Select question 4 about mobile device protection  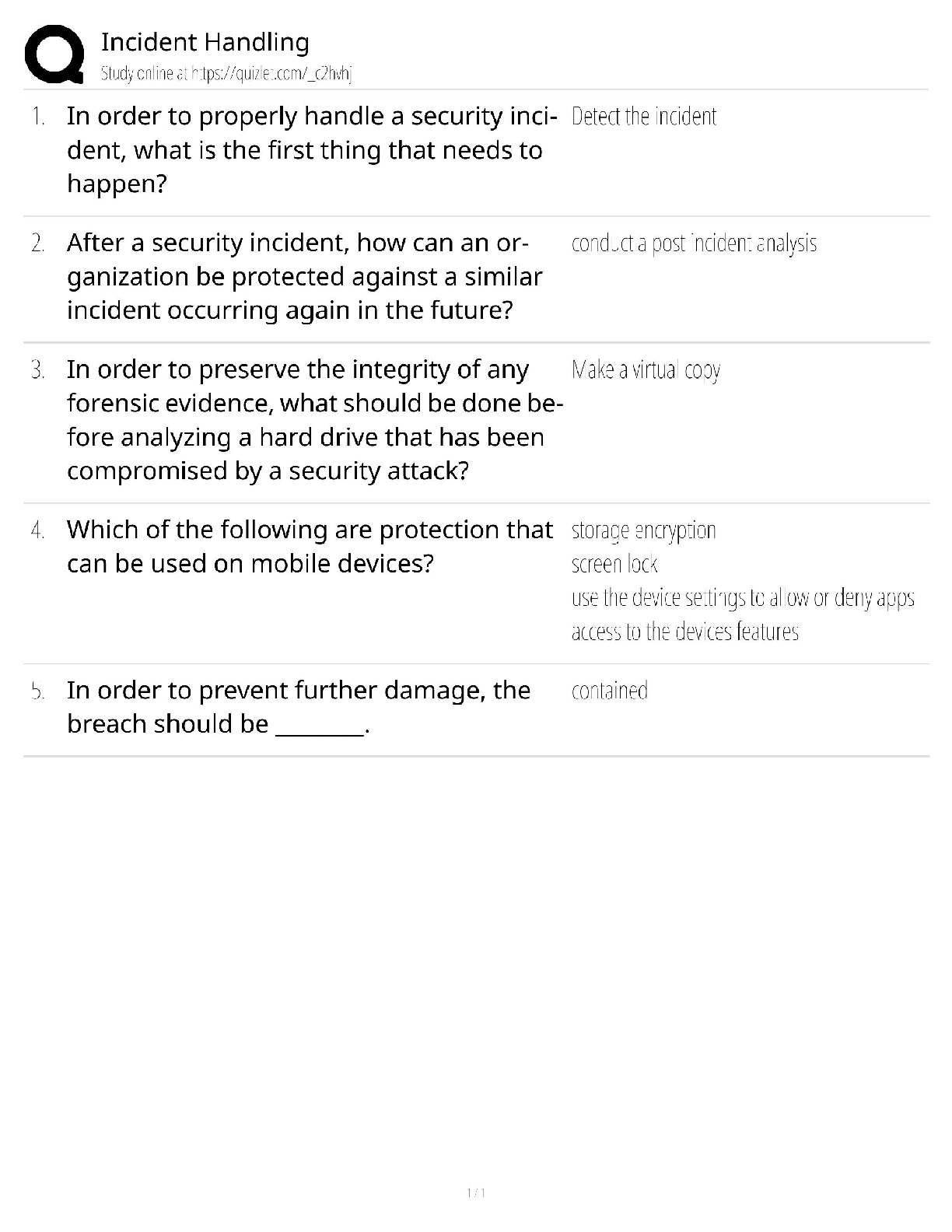click(310, 546)
